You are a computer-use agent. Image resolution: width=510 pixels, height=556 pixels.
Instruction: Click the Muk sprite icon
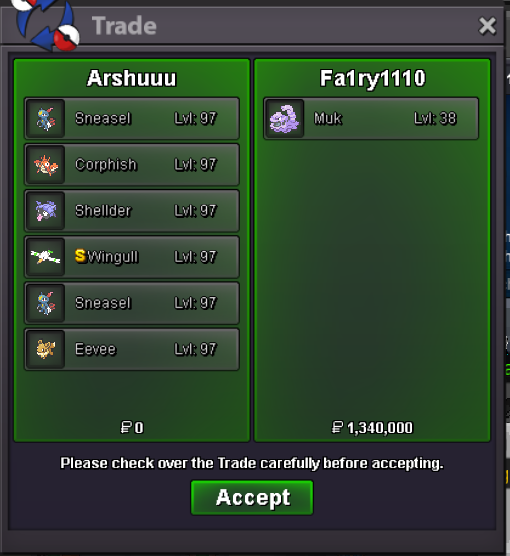[x=284, y=118]
